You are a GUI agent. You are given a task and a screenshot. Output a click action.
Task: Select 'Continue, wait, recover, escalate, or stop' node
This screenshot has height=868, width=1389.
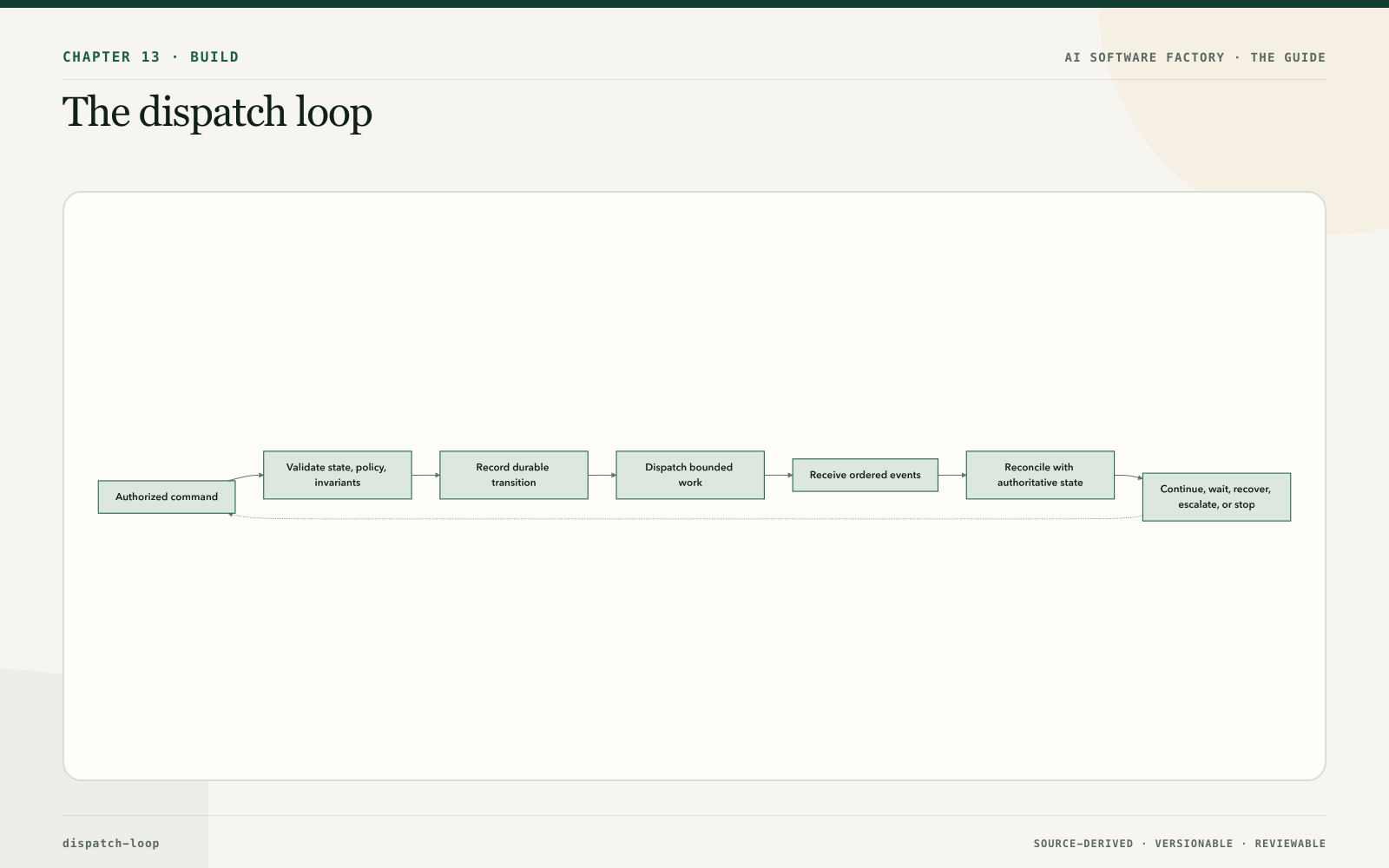pyautogui.click(x=1216, y=496)
